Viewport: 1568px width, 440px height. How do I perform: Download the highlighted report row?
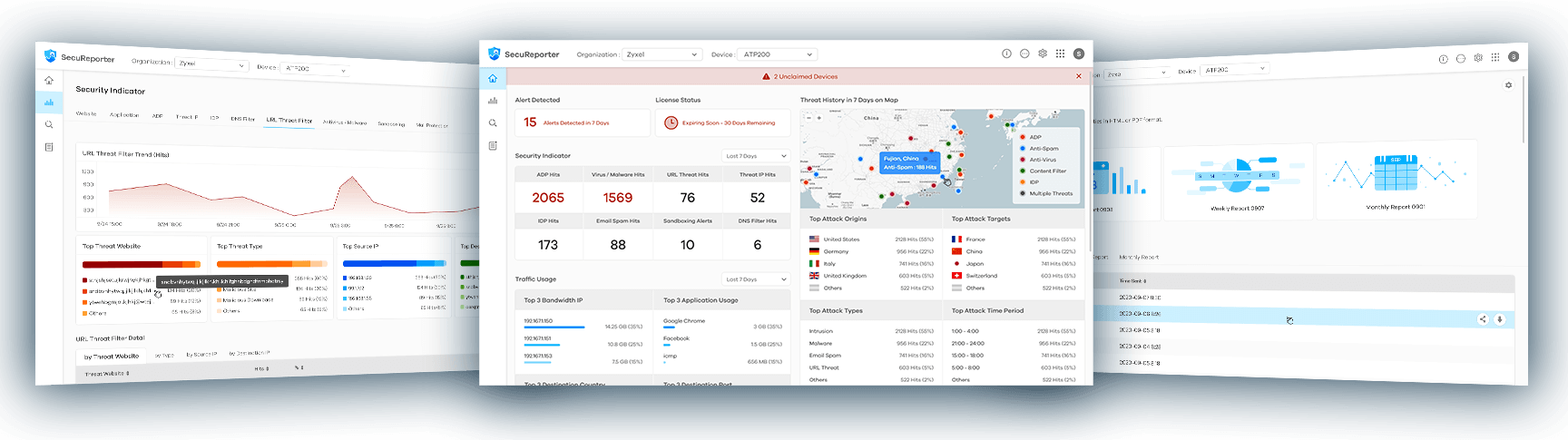click(1499, 319)
